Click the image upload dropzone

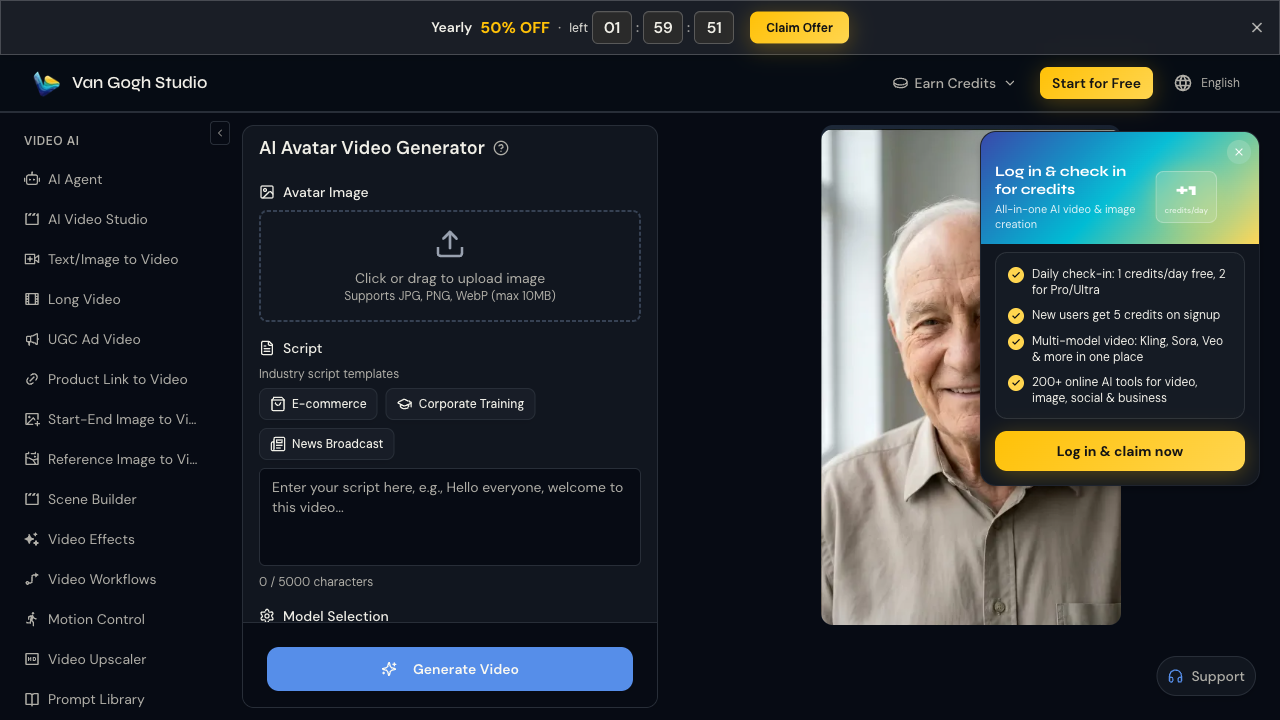(x=450, y=266)
